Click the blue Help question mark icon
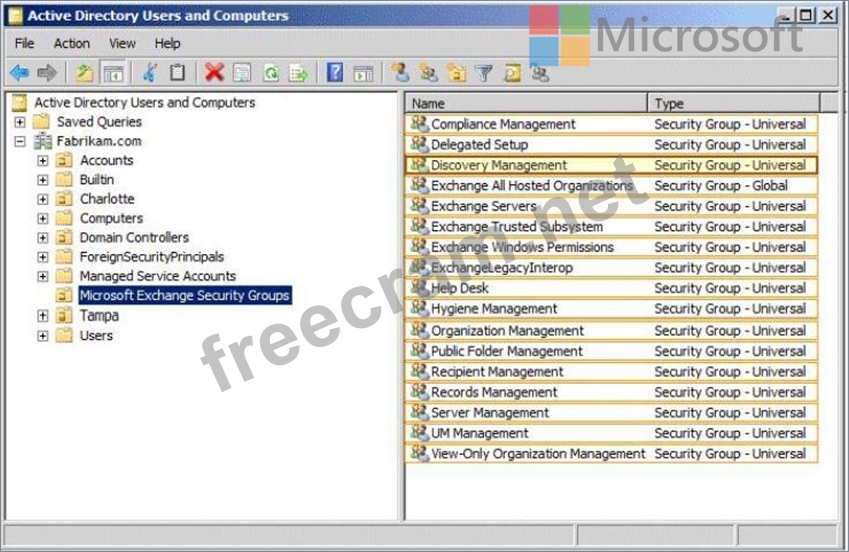849x552 pixels. tap(335, 73)
